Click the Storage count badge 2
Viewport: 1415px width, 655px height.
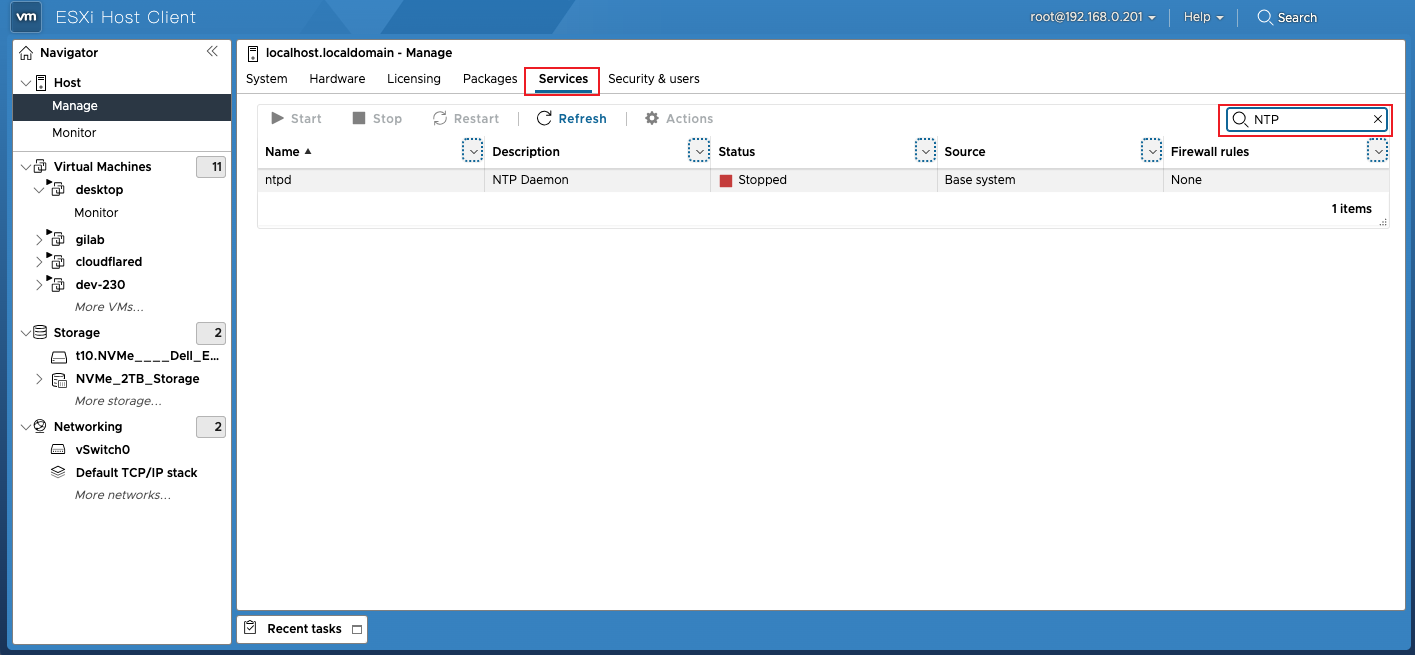click(x=211, y=333)
